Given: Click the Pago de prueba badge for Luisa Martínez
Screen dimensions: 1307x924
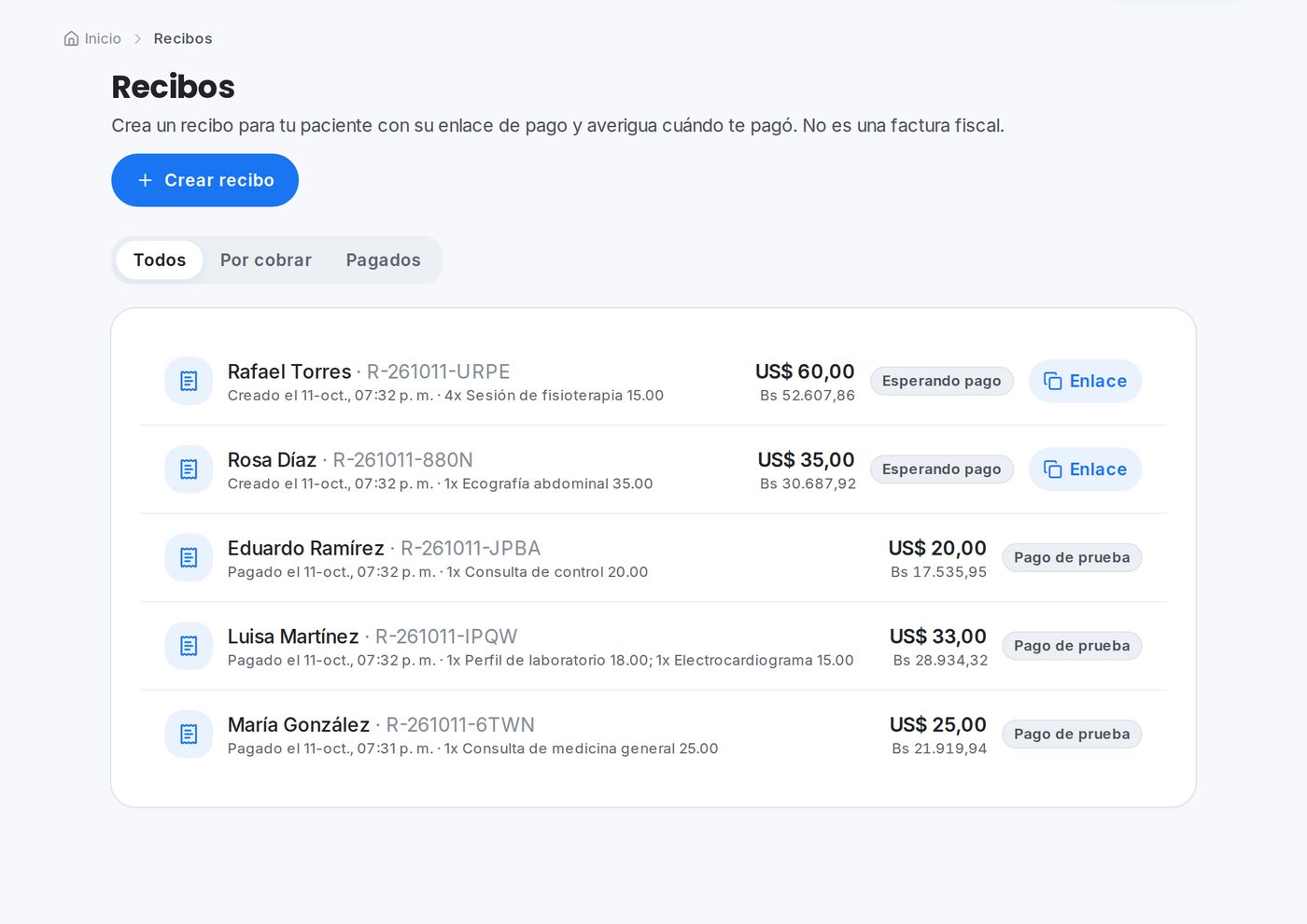Looking at the screenshot, I should (x=1072, y=646).
